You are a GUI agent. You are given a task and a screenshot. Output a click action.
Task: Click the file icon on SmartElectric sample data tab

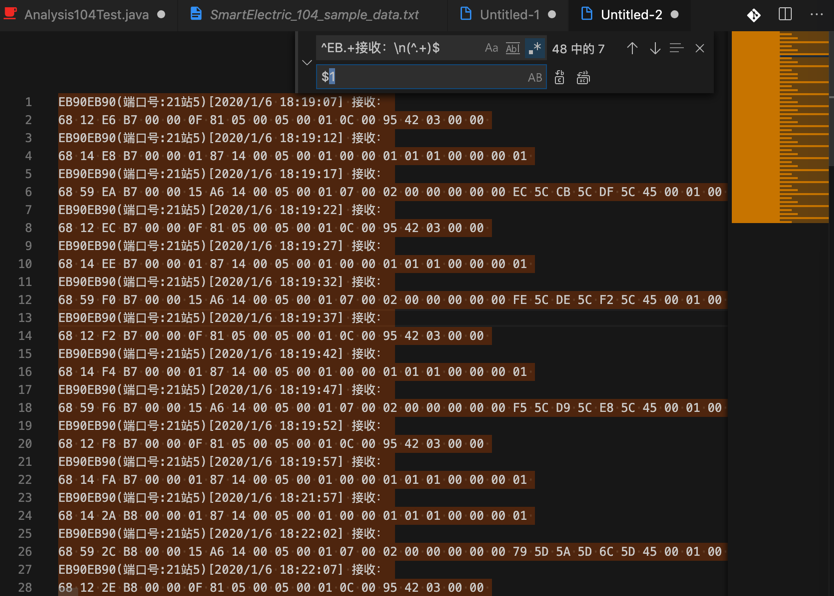pyautogui.click(x=196, y=14)
